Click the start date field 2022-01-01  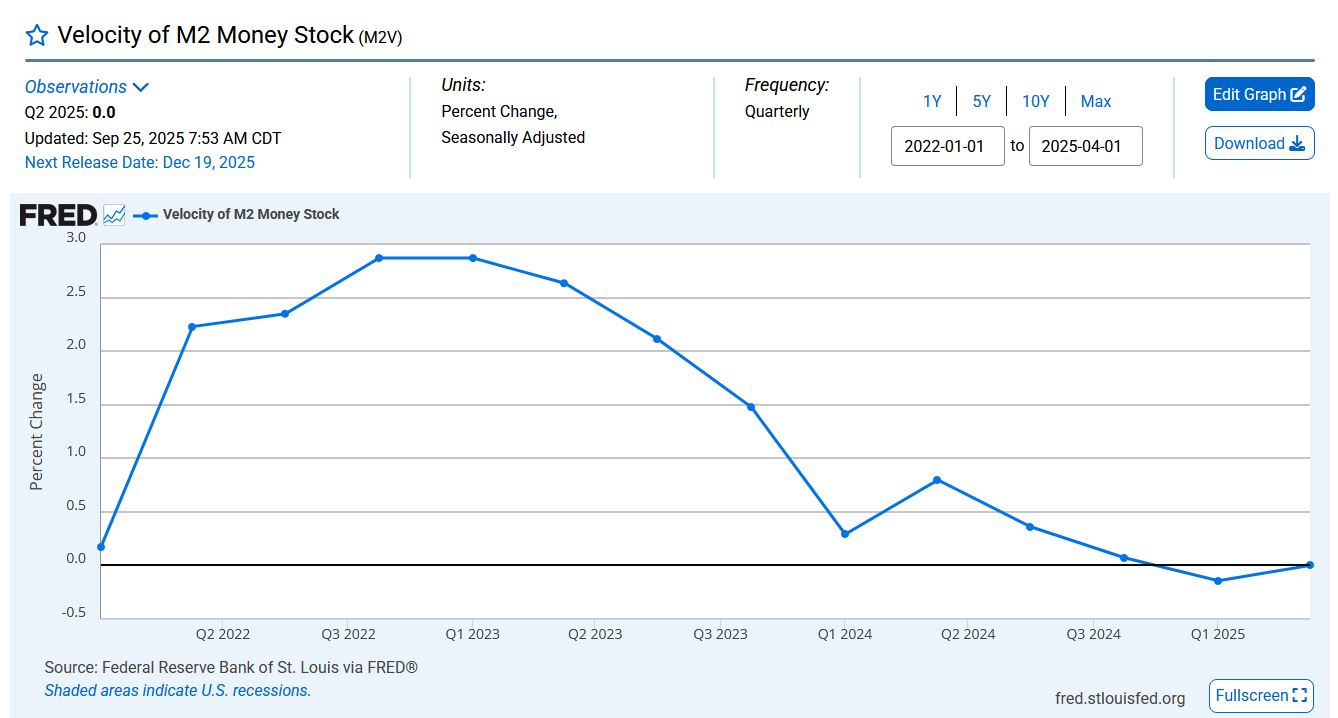click(947, 146)
